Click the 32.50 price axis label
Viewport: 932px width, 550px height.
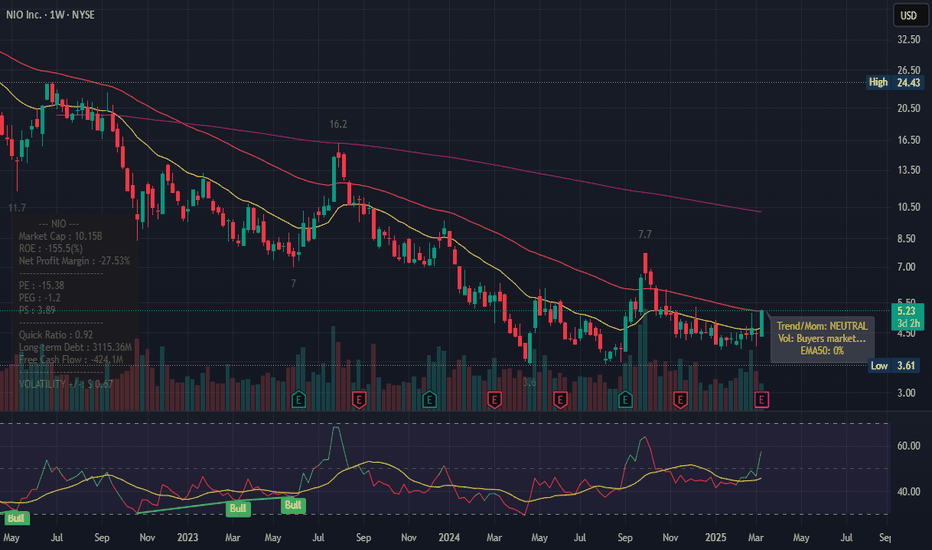tap(909, 39)
